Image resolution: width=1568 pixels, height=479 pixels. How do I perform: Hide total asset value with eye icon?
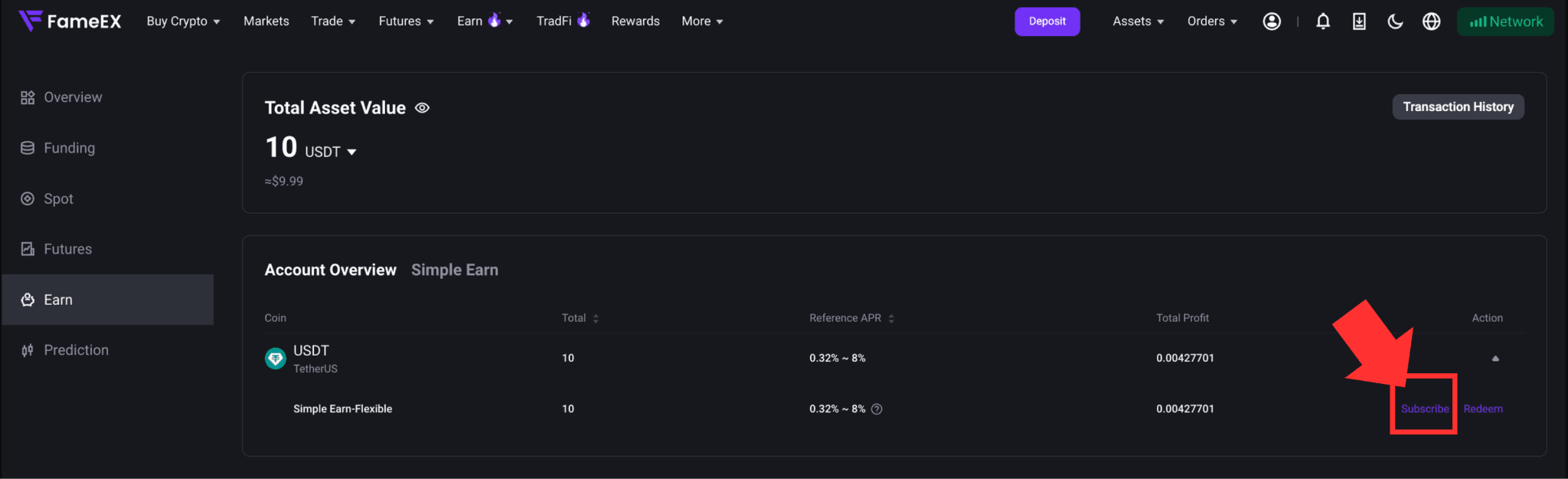pos(422,108)
